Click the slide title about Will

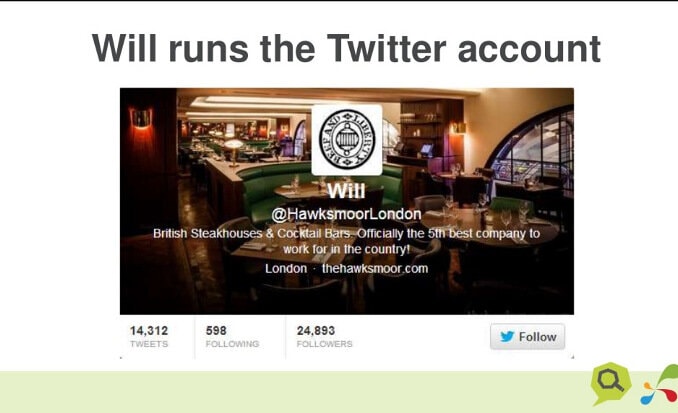[x=346, y=48]
